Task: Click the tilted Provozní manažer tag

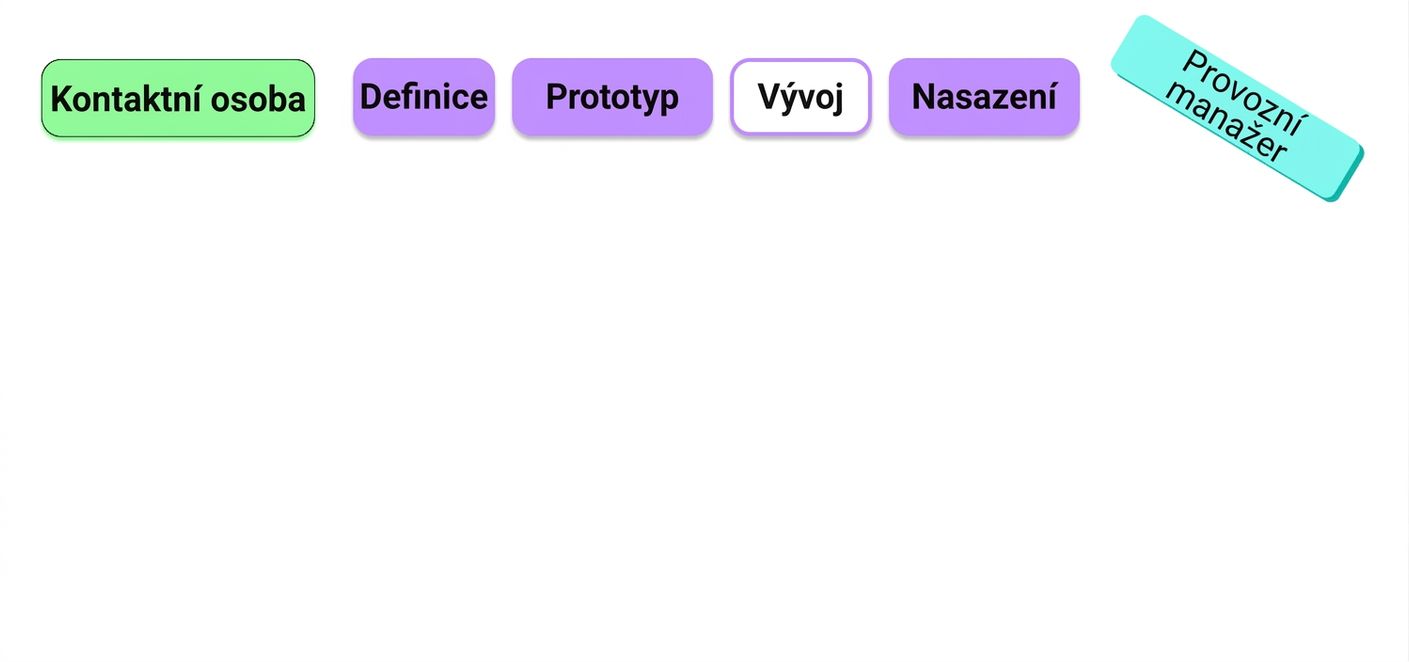Action: 1237,107
